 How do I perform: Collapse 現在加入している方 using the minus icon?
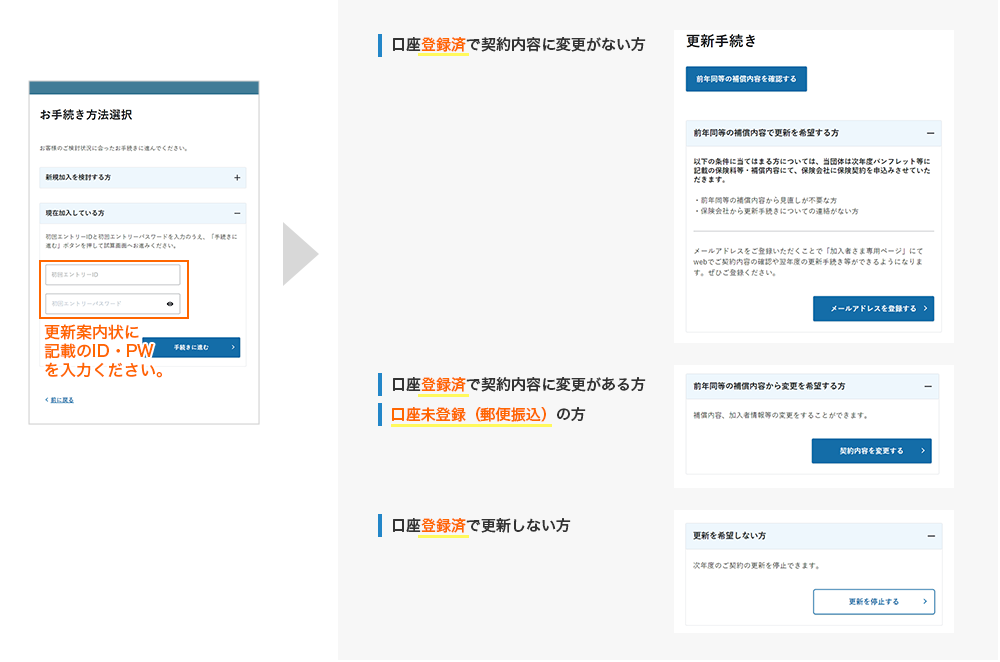[x=237, y=213]
